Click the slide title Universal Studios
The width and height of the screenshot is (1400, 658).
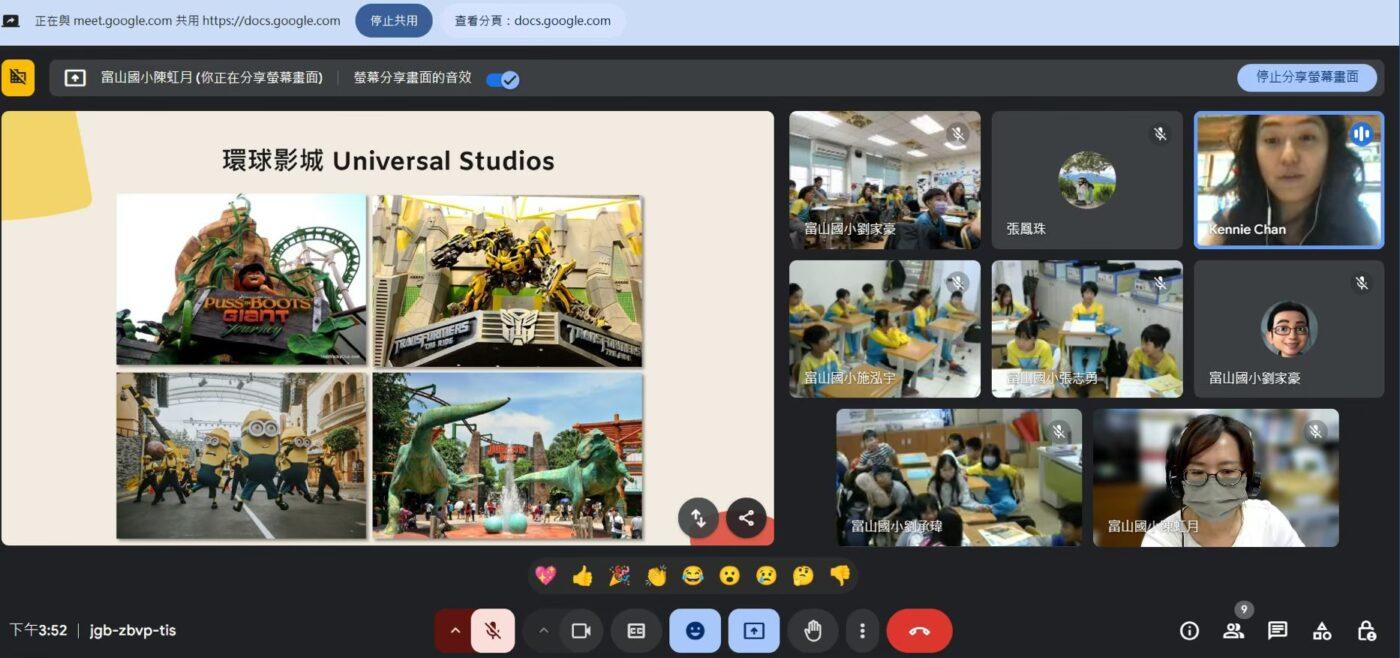388,160
